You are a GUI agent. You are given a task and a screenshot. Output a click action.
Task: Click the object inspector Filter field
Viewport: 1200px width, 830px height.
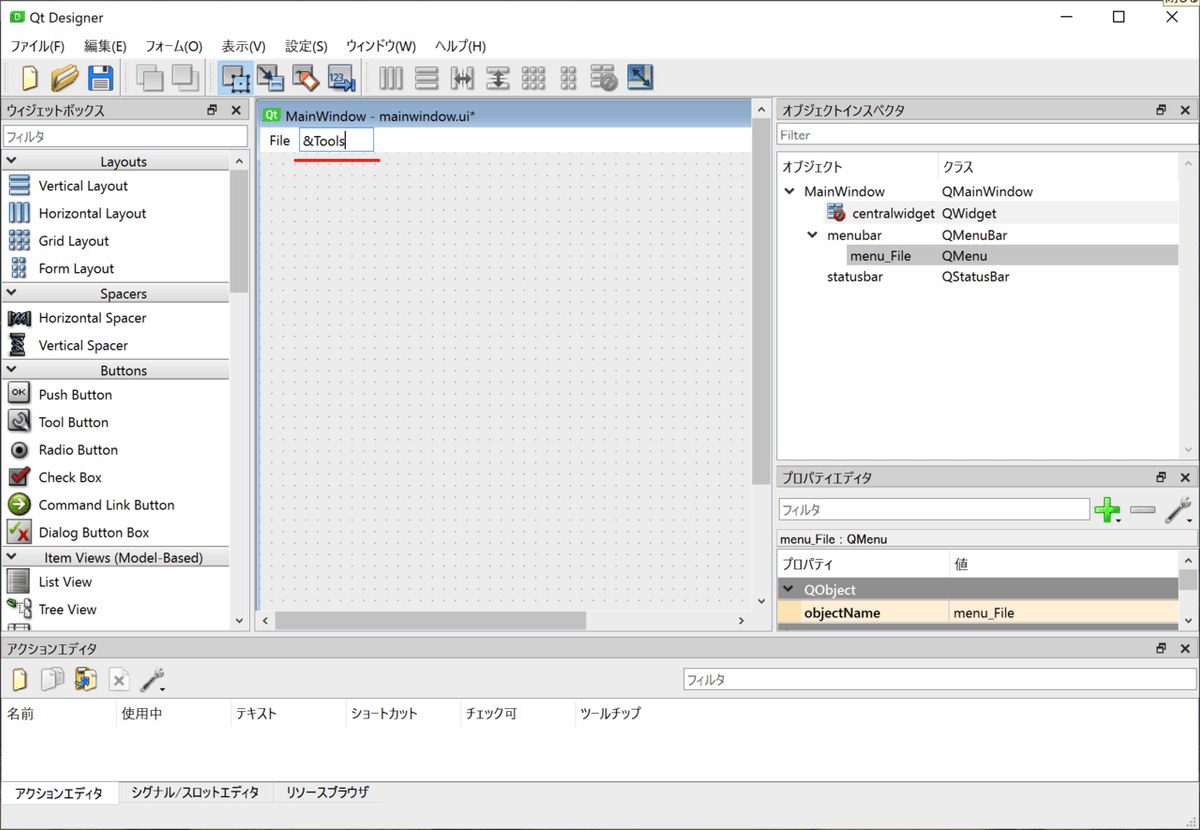click(x=986, y=135)
